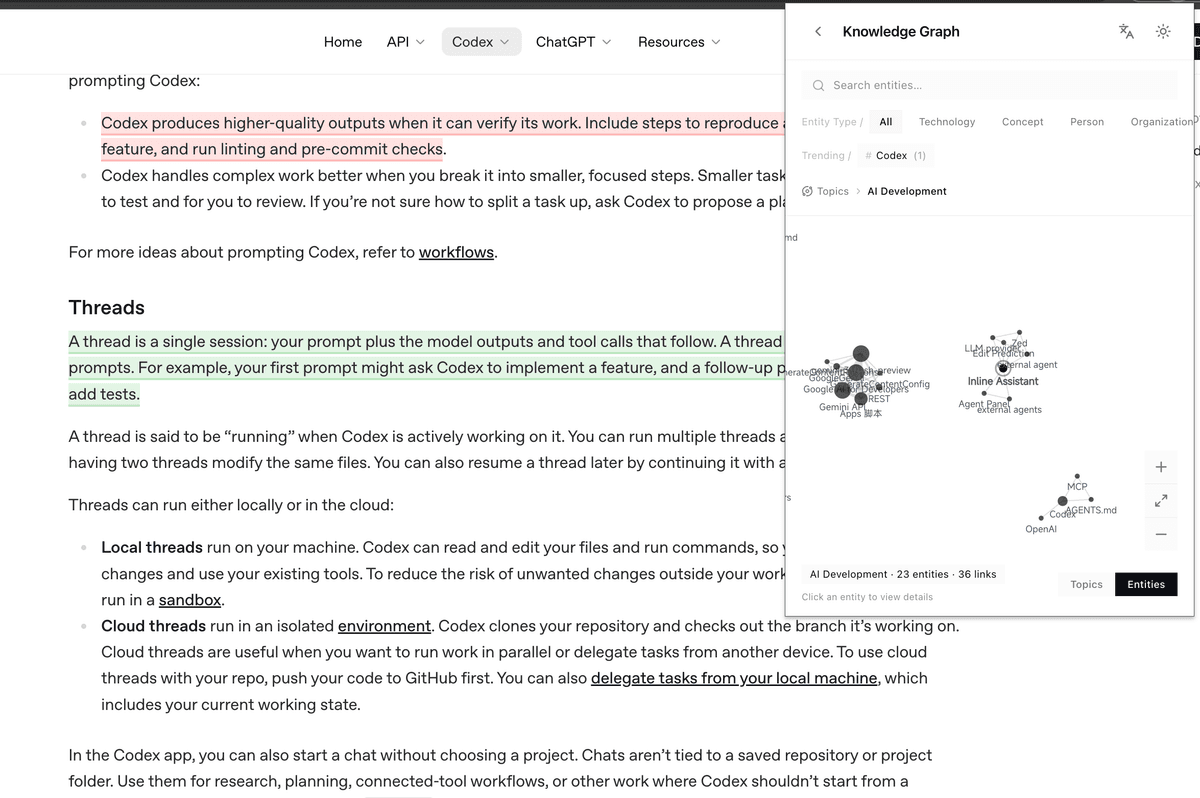Select the All entity type filter
The image size is (1200, 798).
[886, 122]
